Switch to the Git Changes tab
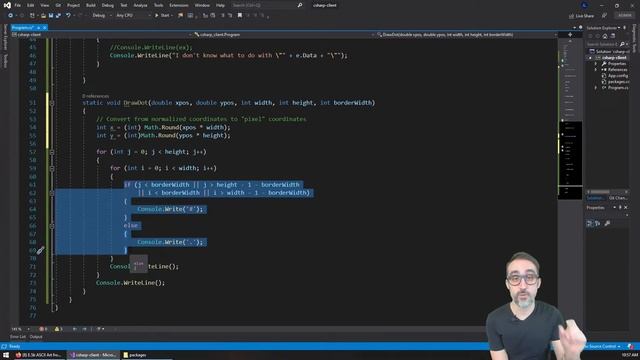The image size is (640, 360). click(x=618, y=198)
